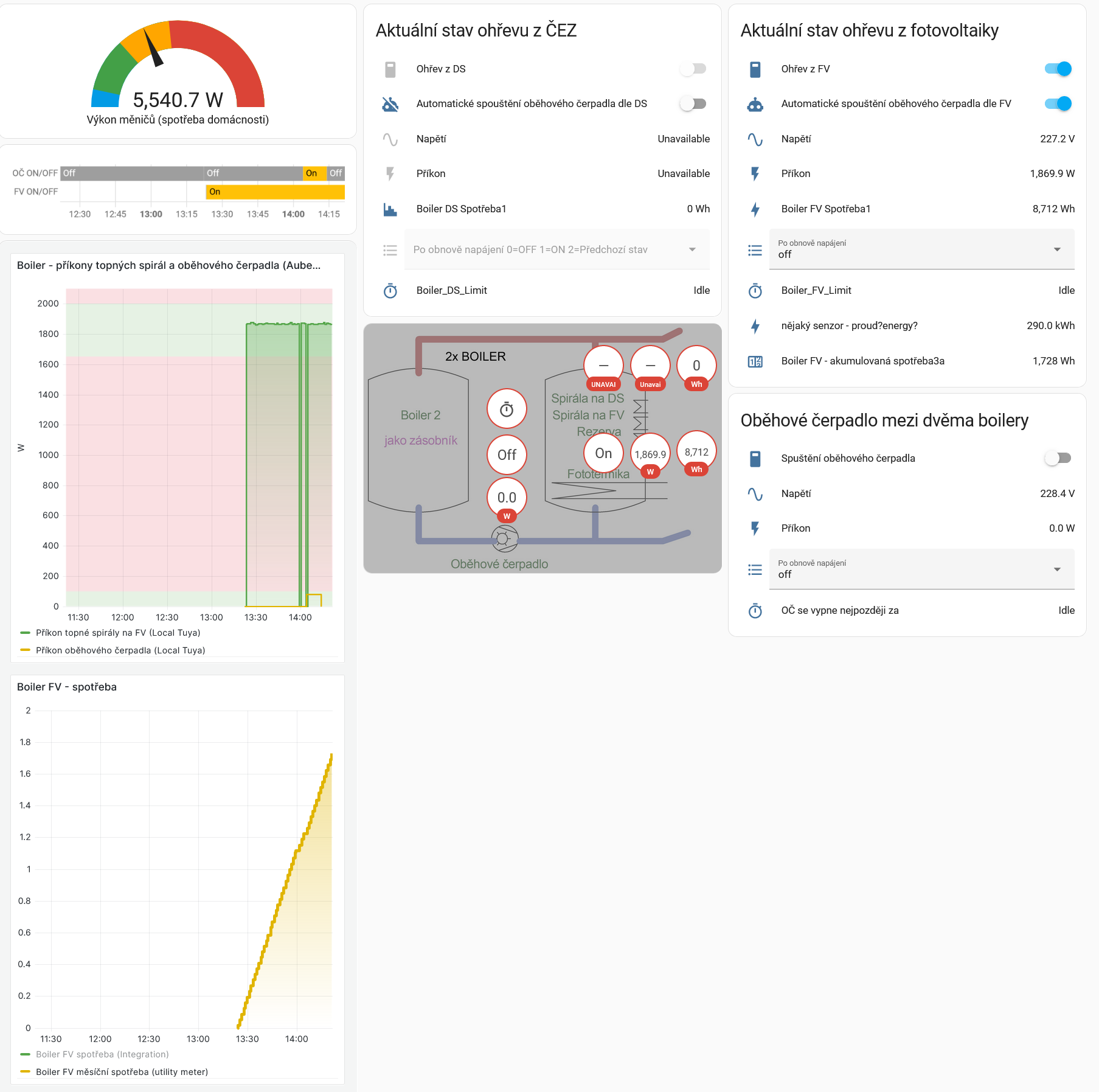Click the counter icon for Boiler FV akumulovaná spotřeba3a
The height and width of the screenshot is (1092, 1099).
tap(755, 361)
